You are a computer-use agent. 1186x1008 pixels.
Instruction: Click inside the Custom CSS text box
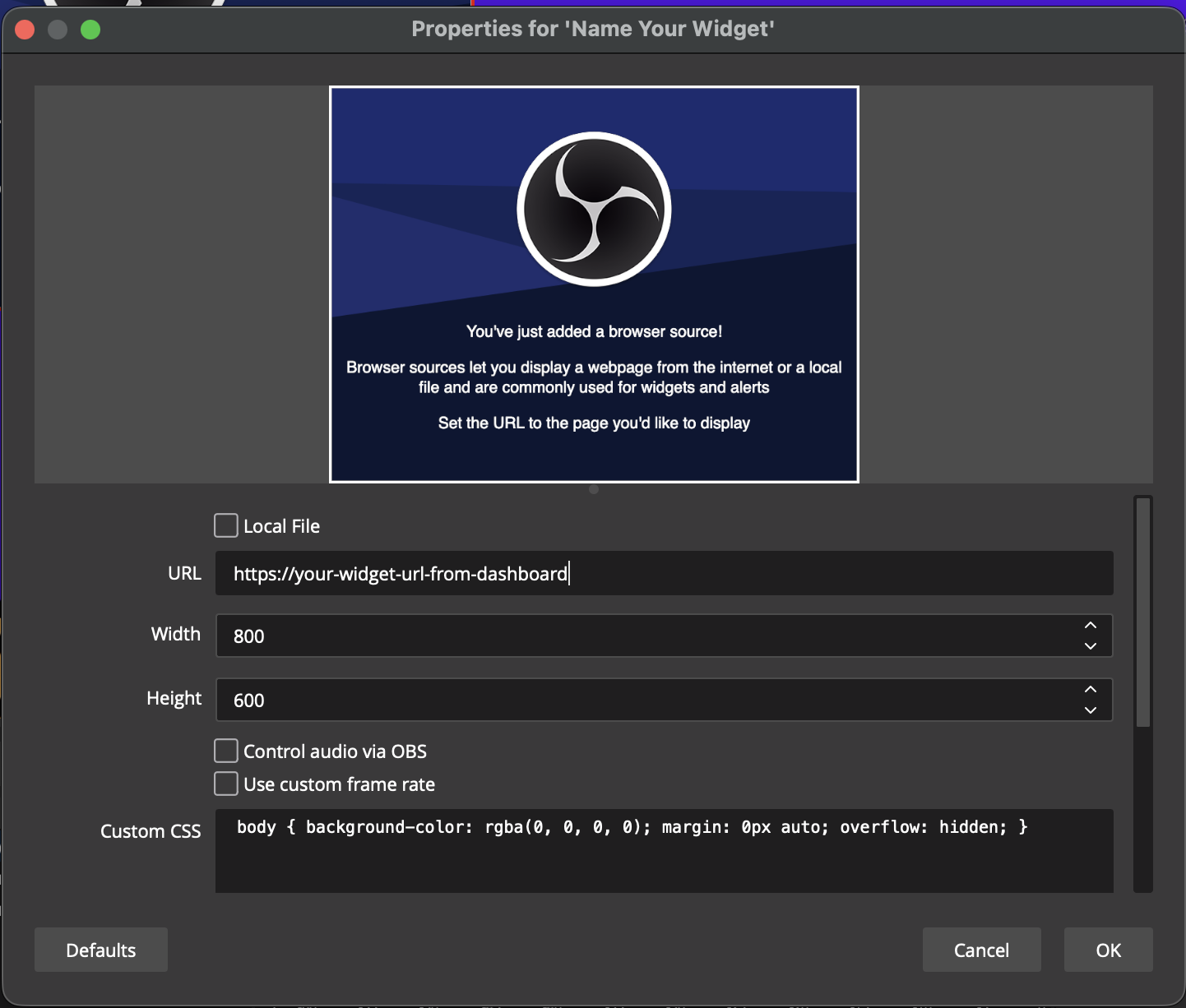tap(663, 859)
